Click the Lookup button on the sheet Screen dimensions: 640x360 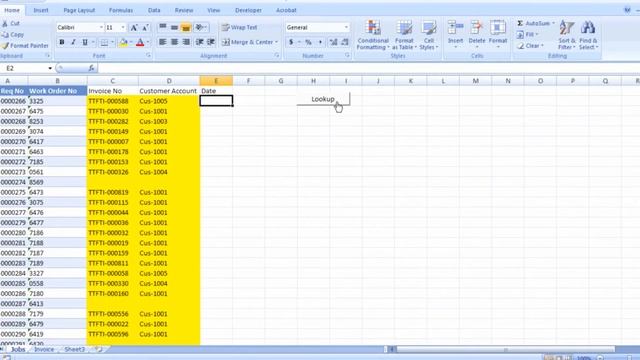pyautogui.click(x=323, y=99)
